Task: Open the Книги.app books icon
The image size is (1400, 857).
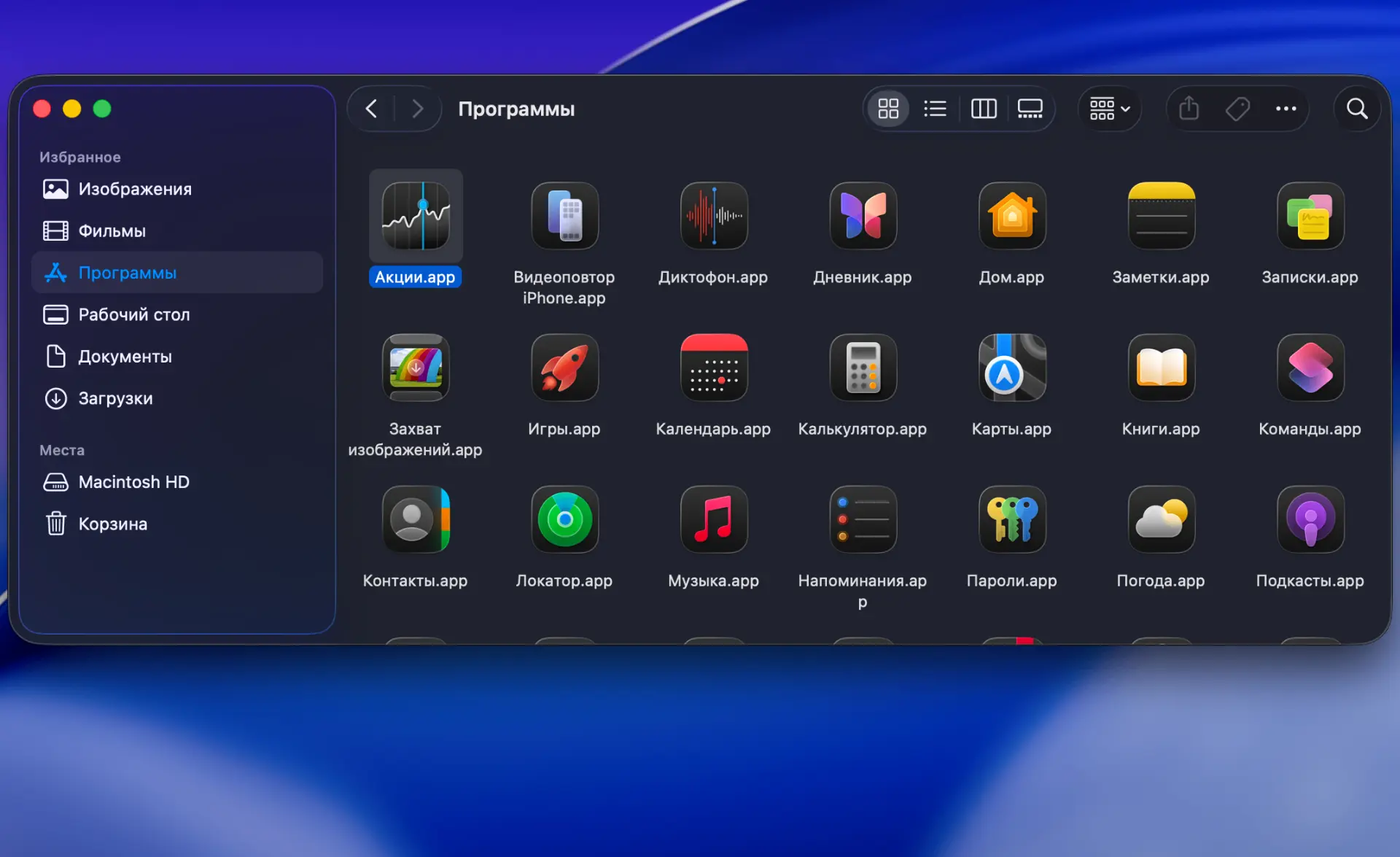Action: (1161, 368)
